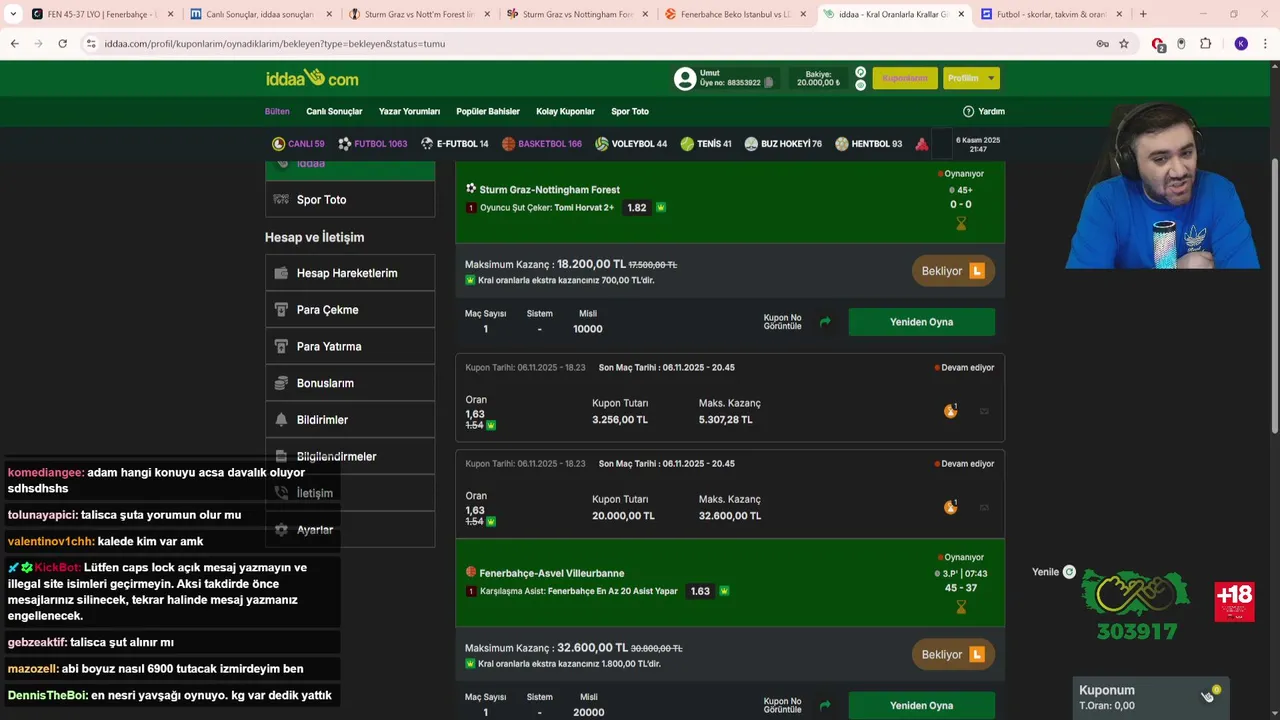Image resolution: width=1280 pixels, height=720 pixels.
Task: Click hourglass icon on 20.000,00 TL coupon
Action: 951,507
